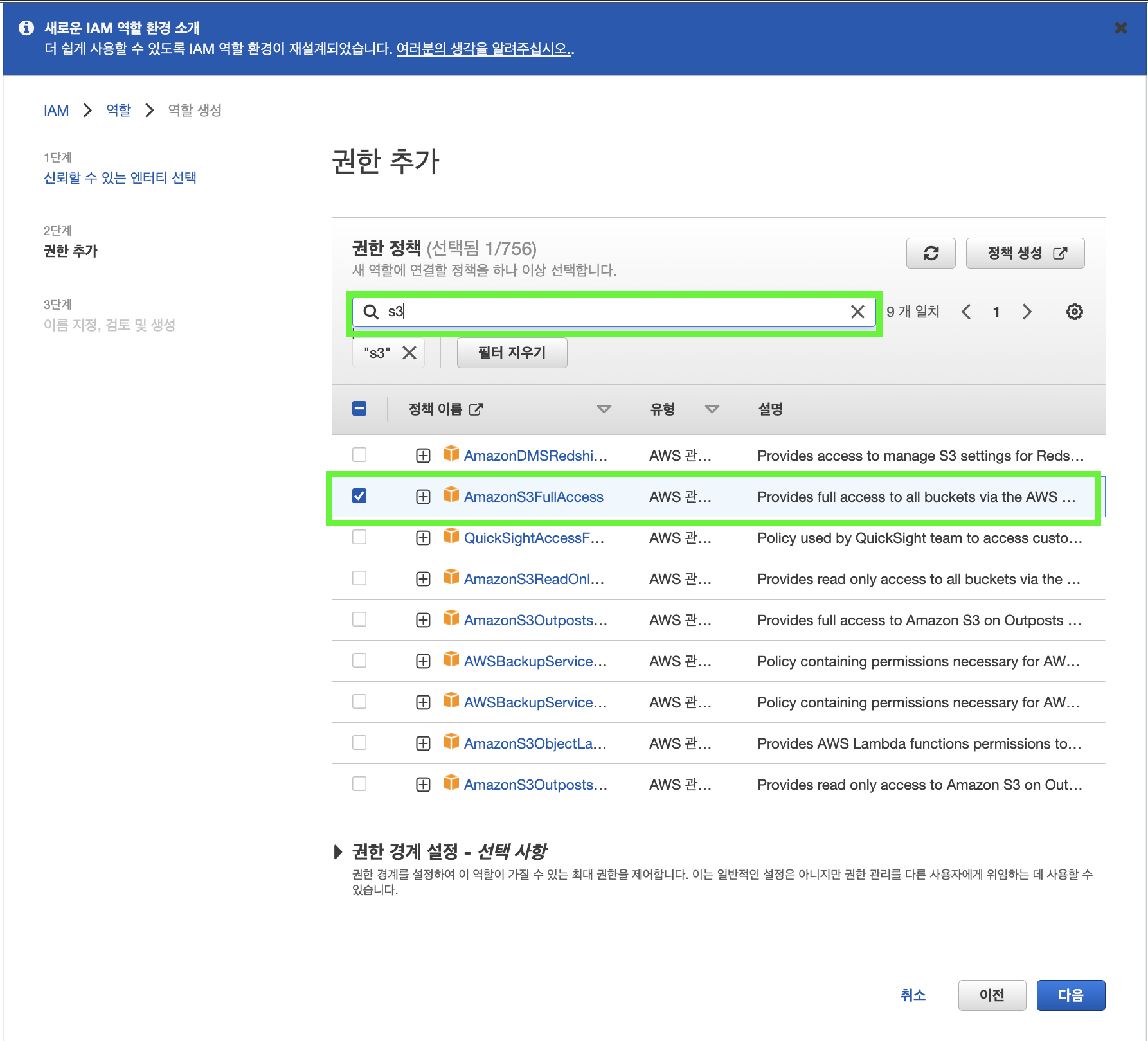Check the full access Outposts policy checkbox
Screen dimensions: 1148x1041
click(x=359, y=619)
